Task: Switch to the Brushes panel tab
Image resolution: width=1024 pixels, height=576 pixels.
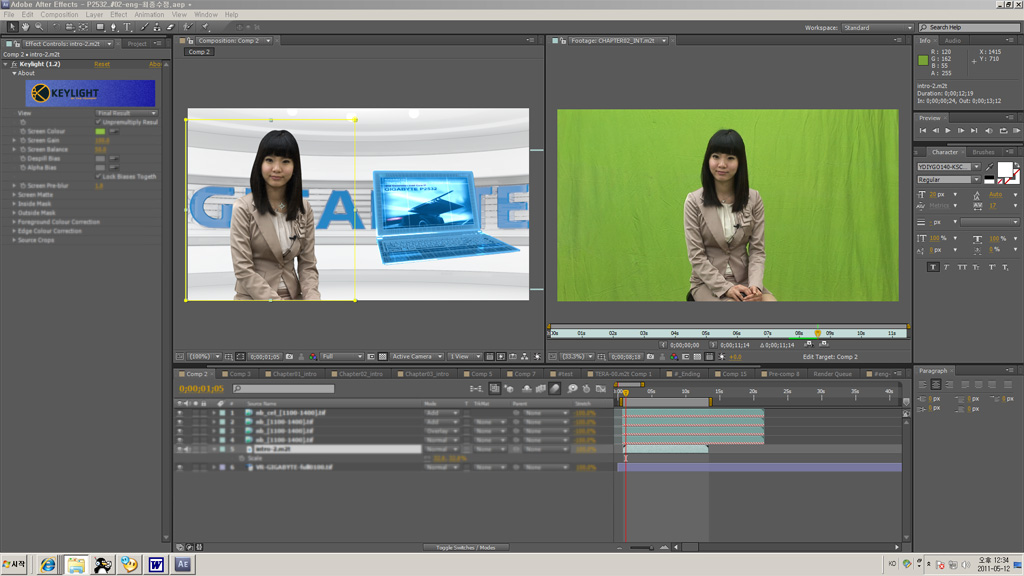Action: (x=983, y=152)
